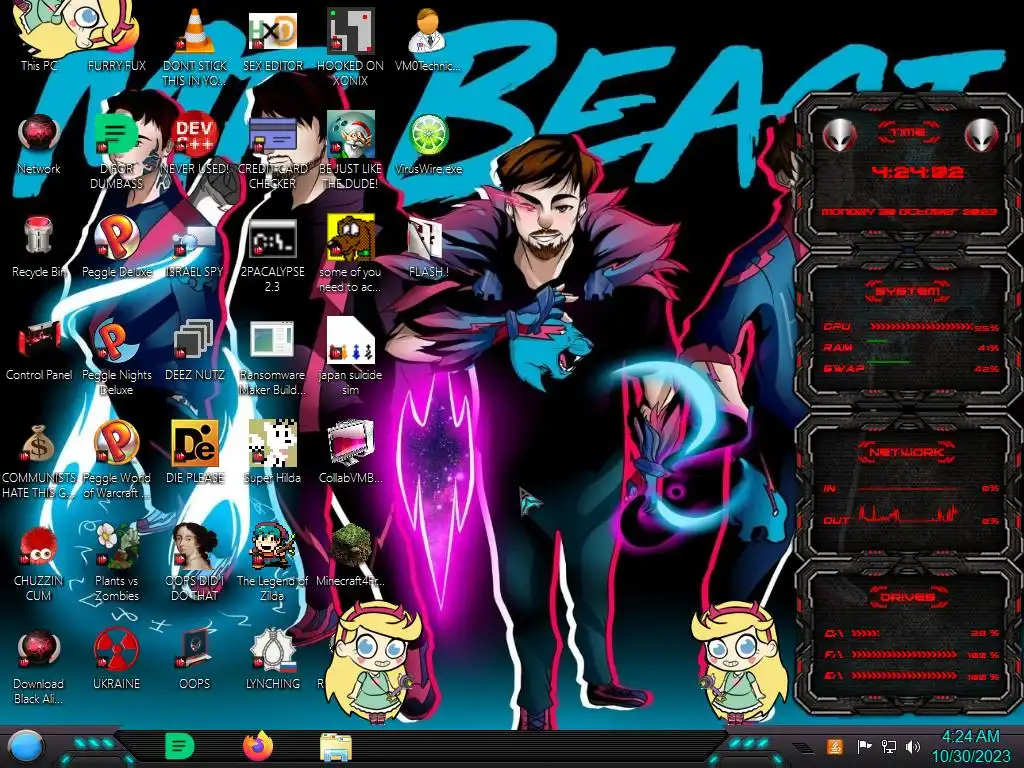Click the network IN traffic line
This screenshot has height=768, width=1024.
pyautogui.click(x=908, y=488)
